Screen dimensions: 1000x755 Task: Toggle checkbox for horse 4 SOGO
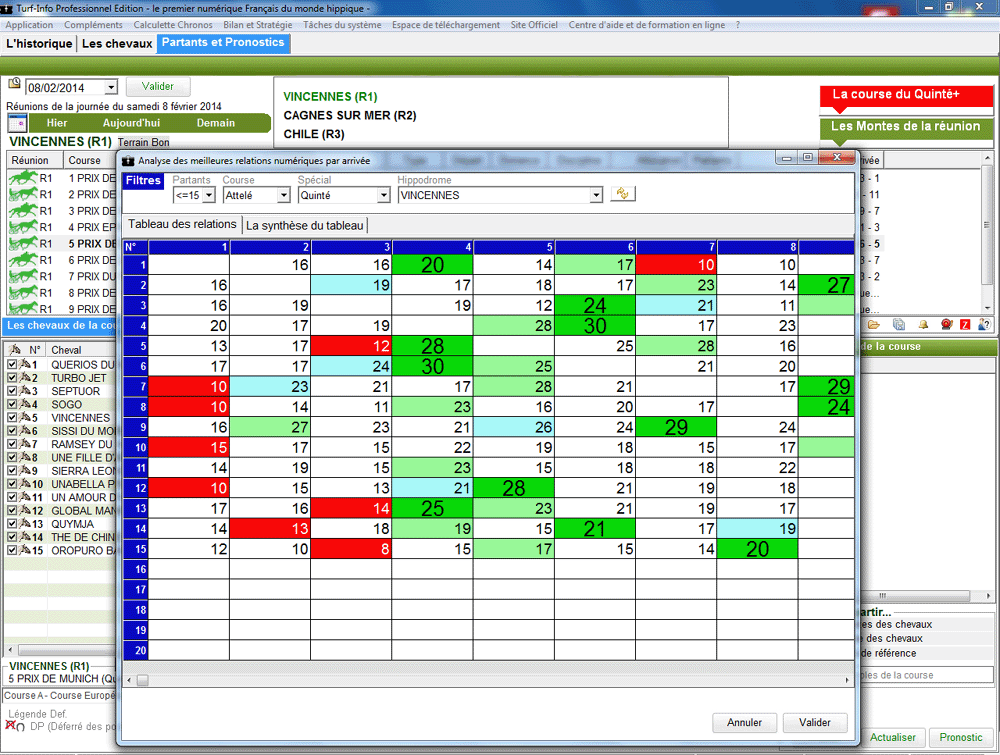tap(12, 404)
